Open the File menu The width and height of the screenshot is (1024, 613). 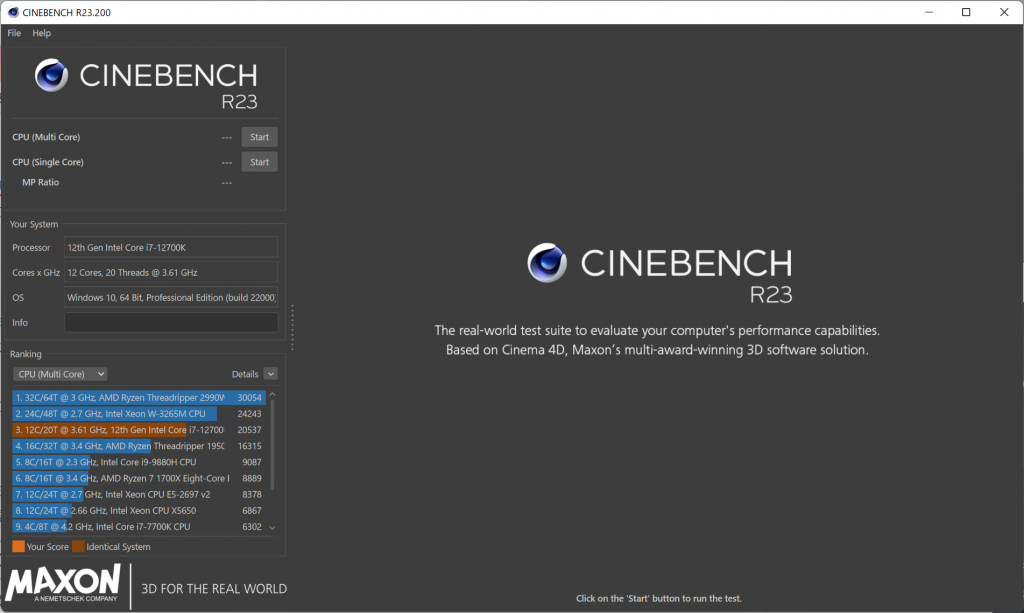[x=14, y=33]
